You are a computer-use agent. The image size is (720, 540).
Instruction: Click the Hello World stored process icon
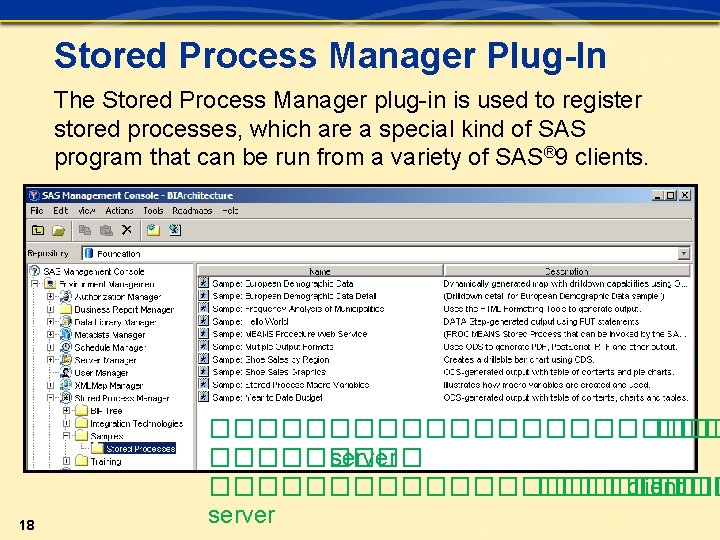pyautogui.click(x=203, y=321)
